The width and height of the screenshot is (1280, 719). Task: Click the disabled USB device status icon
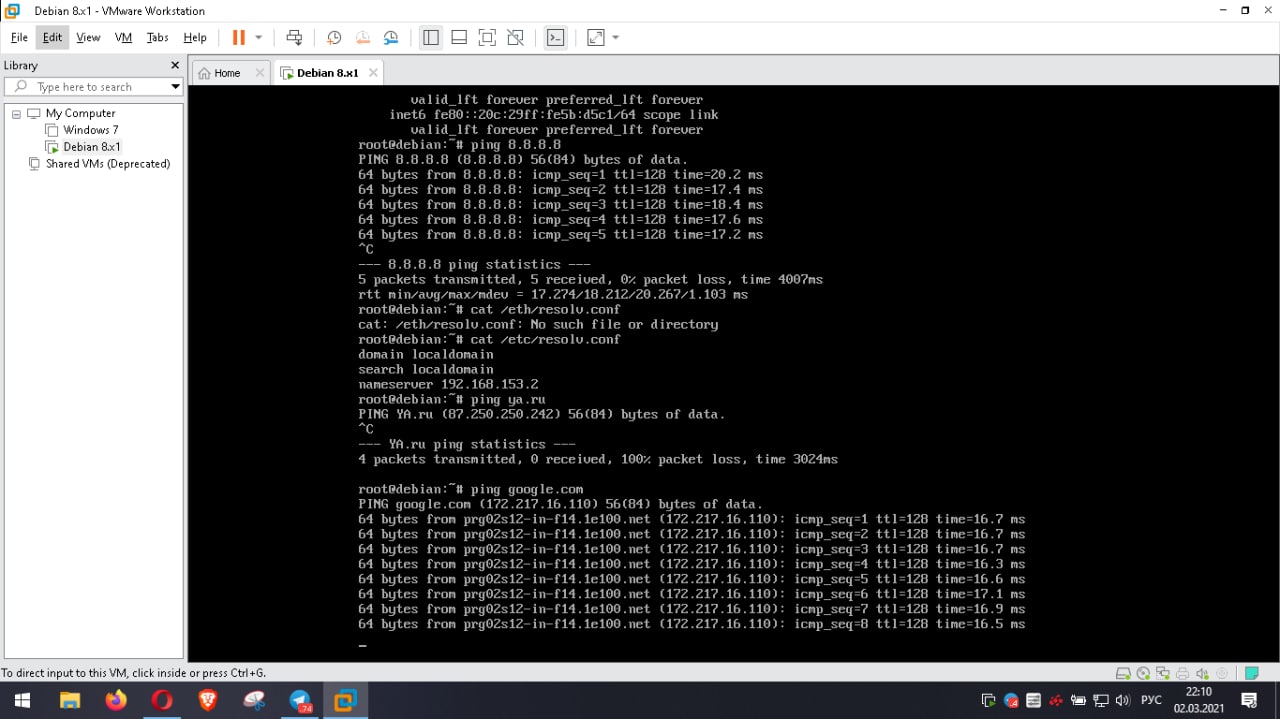coord(1220,673)
